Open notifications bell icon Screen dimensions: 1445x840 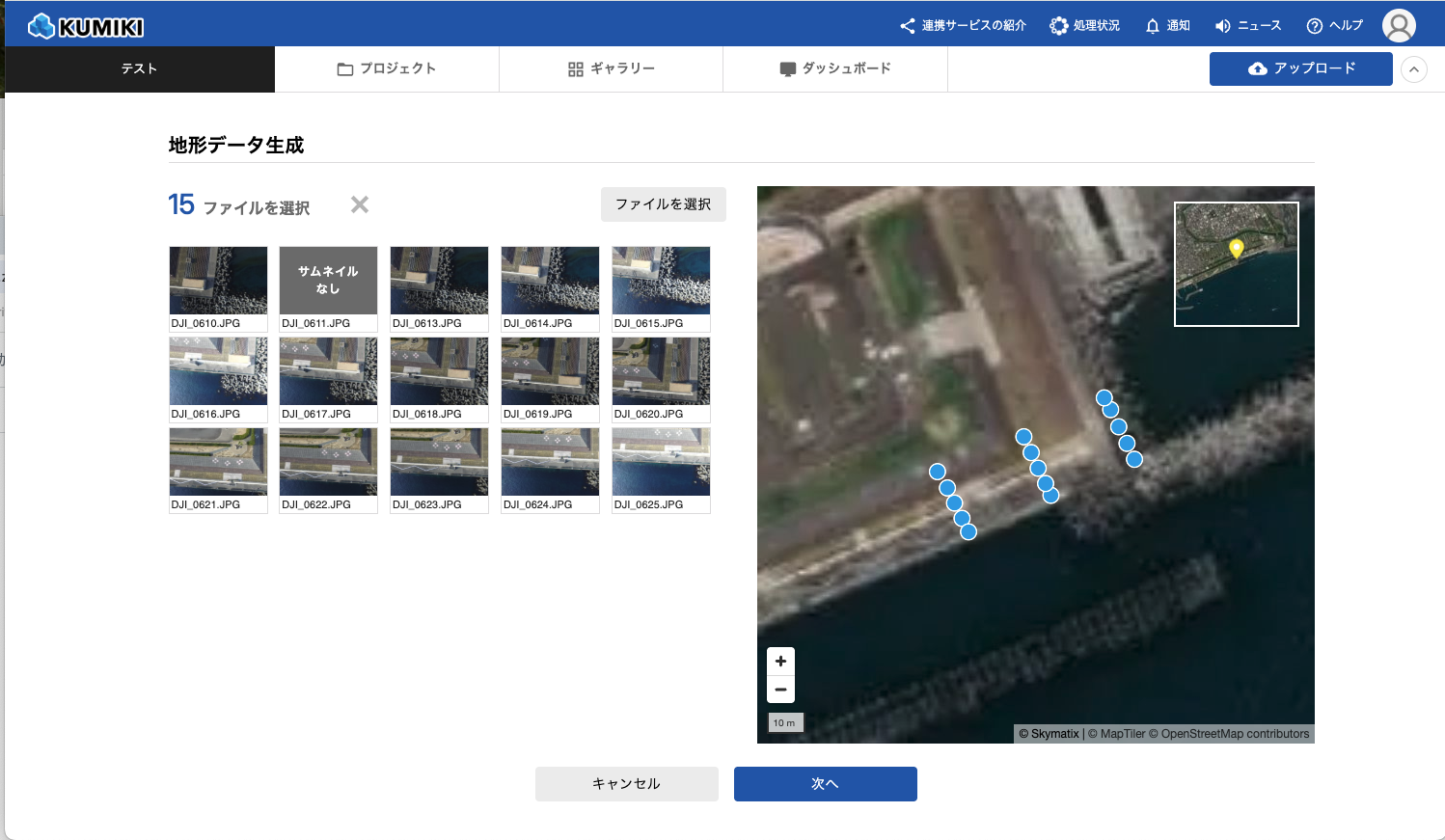click(x=1152, y=26)
